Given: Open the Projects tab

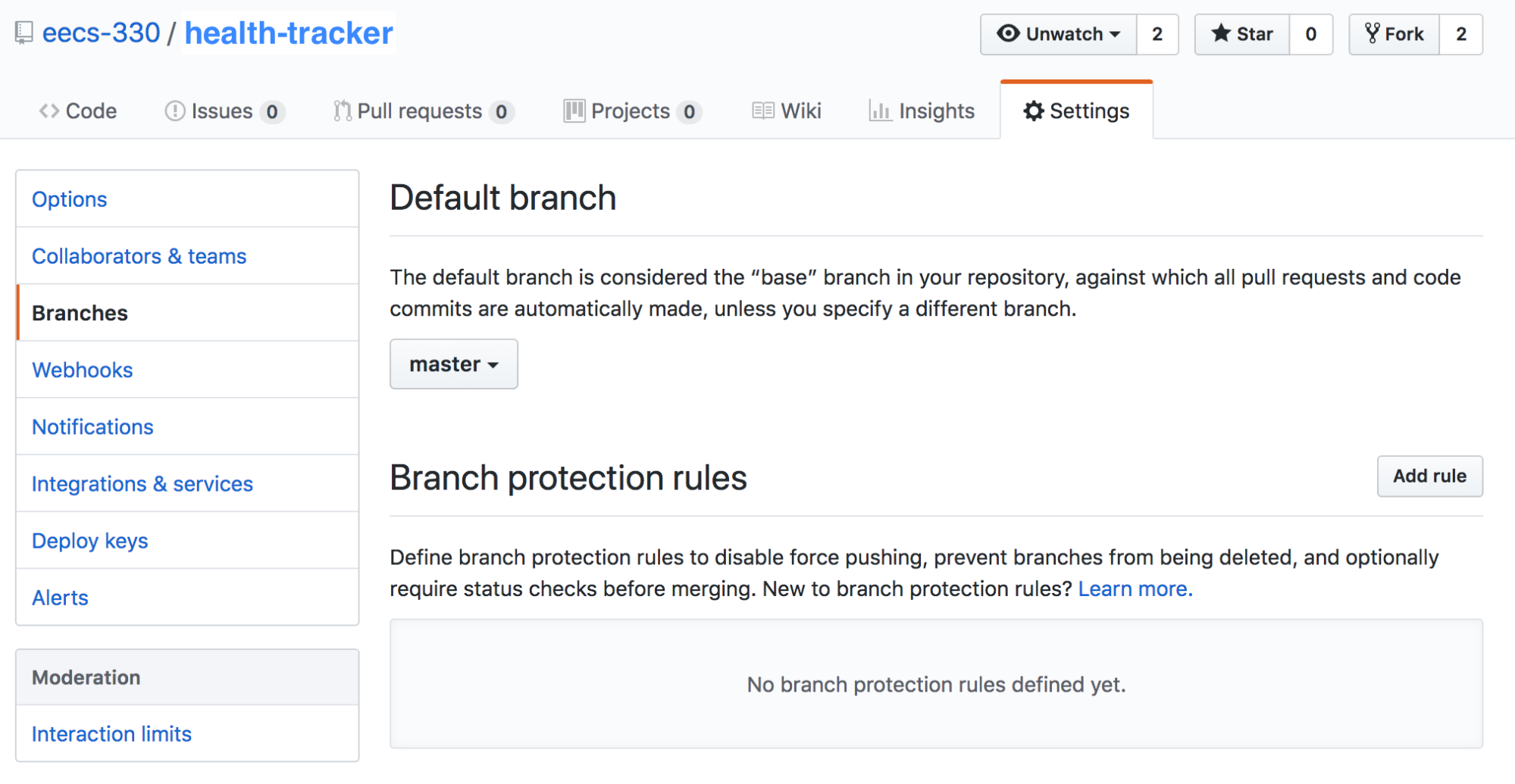Looking at the screenshot, I should [631, 111].
